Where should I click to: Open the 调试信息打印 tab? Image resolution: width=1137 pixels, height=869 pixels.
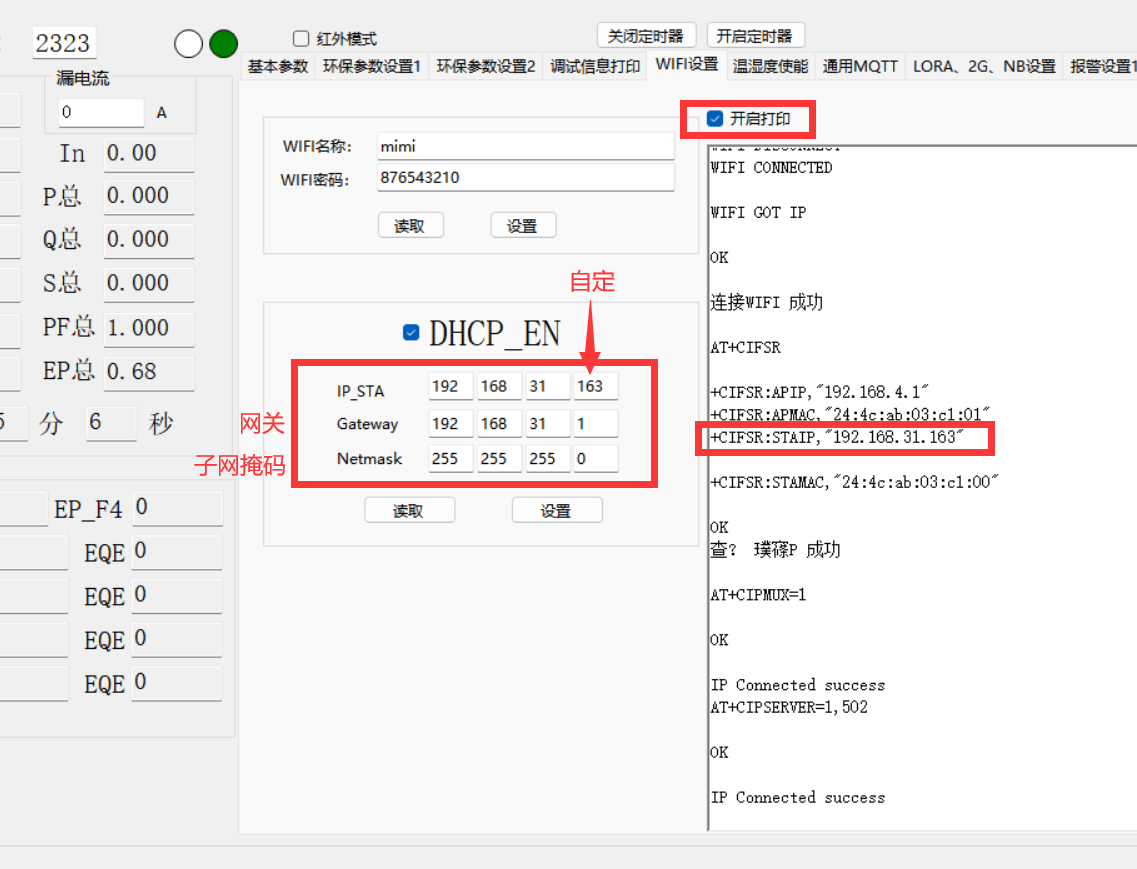tap(595, 67)
